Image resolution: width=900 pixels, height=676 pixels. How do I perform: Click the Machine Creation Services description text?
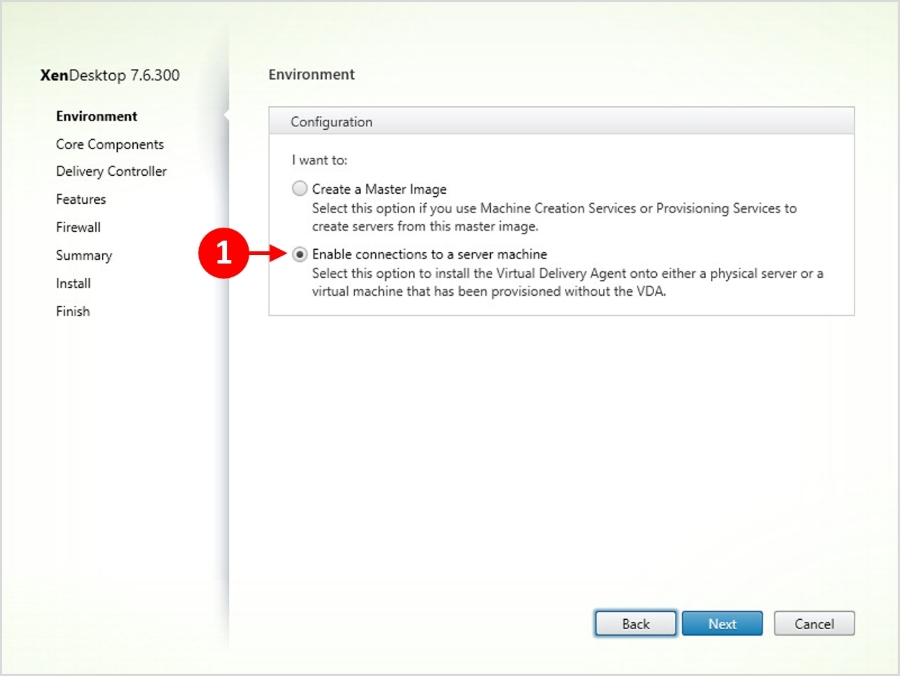[554, 217]
